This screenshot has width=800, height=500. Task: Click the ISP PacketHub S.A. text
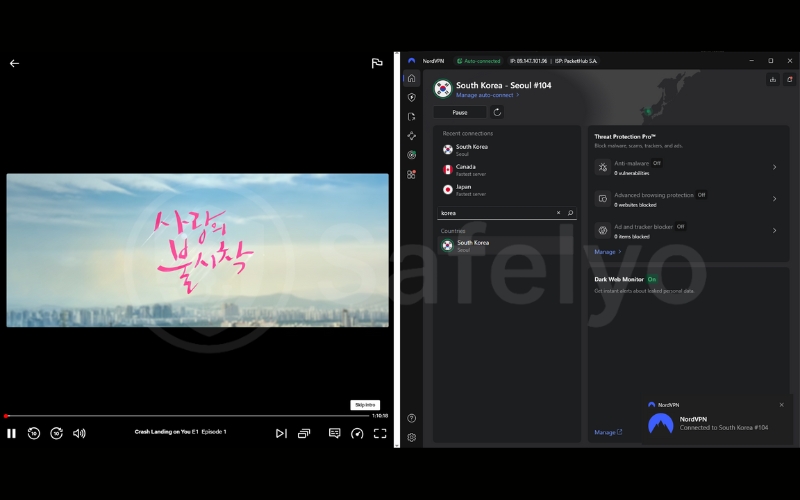point(576,61)
